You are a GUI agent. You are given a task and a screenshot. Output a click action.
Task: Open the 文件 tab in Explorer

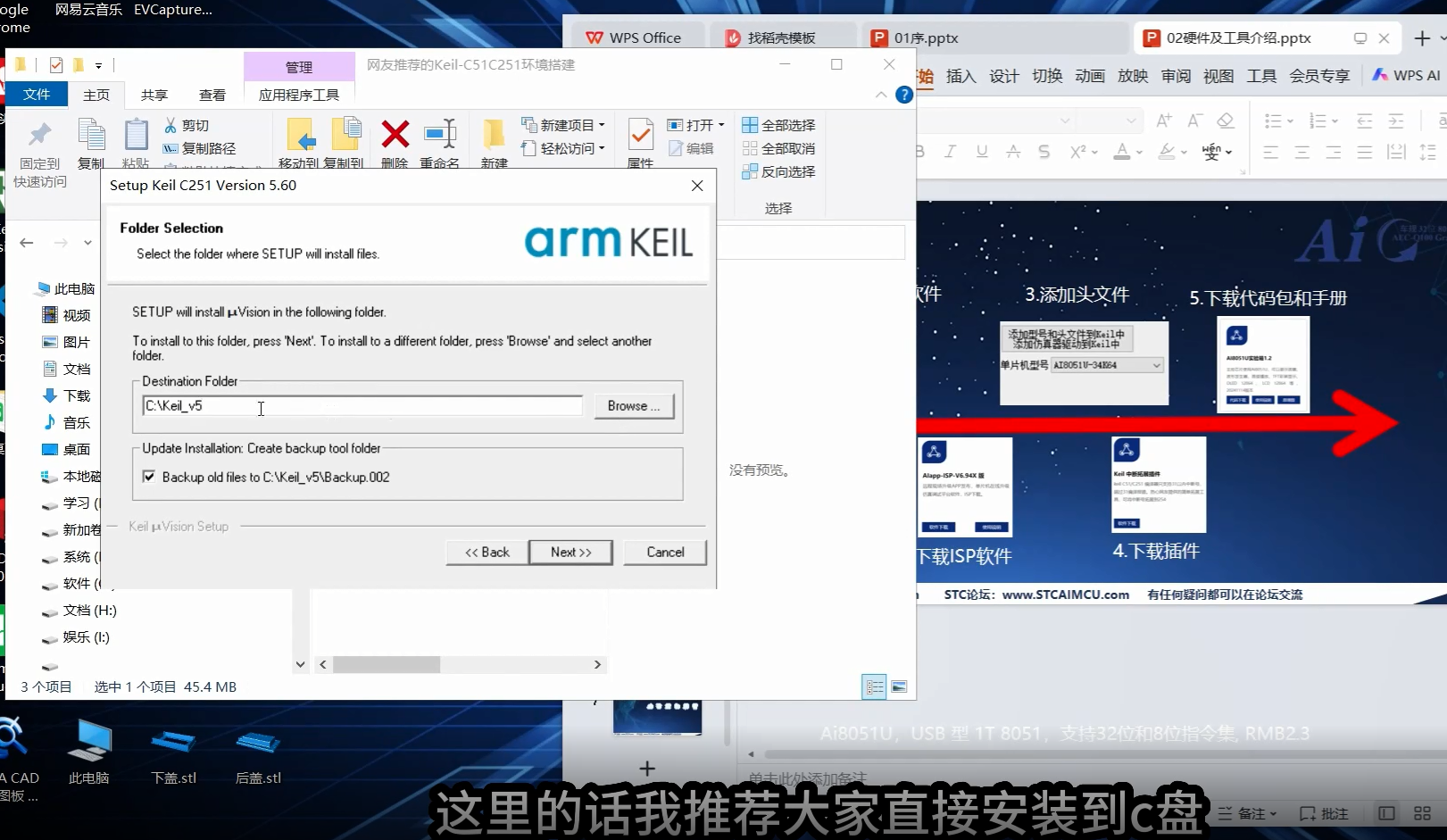(x=37, y=94)
